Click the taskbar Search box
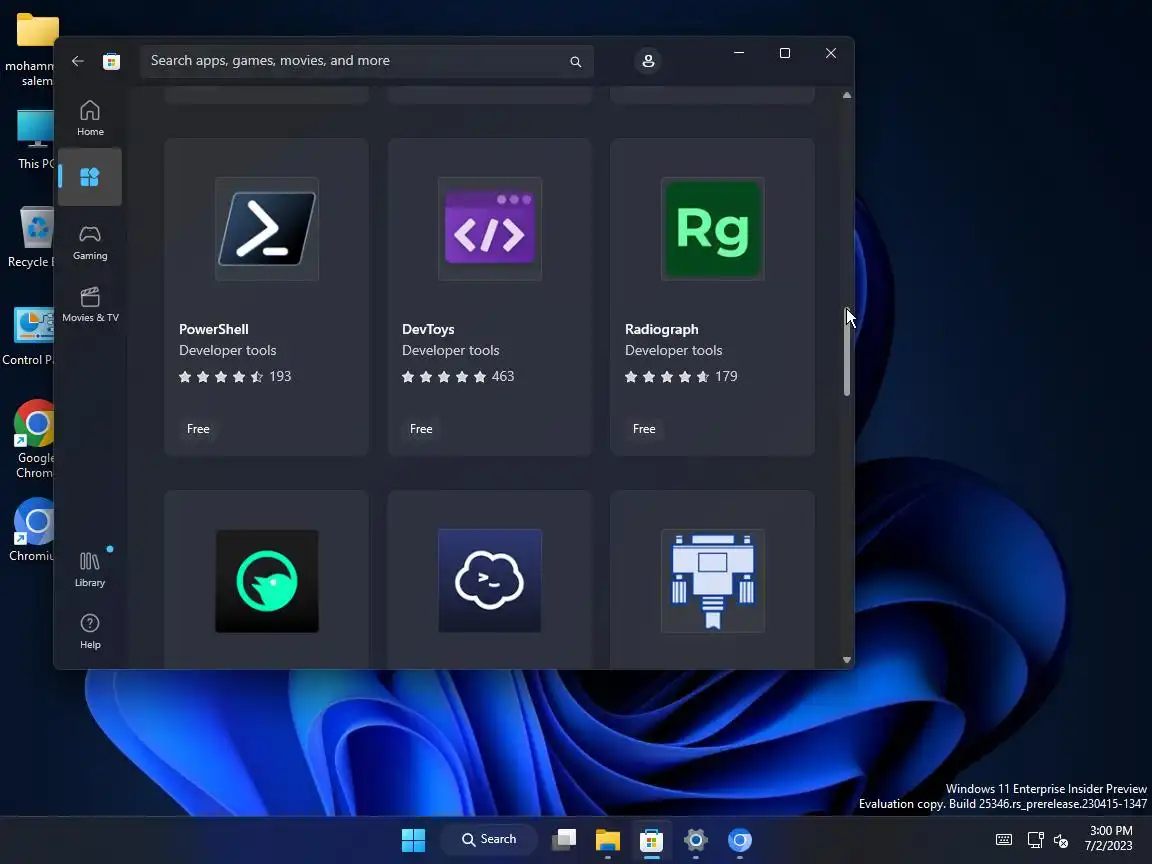The image size is (1152, 864). (489, 839)
